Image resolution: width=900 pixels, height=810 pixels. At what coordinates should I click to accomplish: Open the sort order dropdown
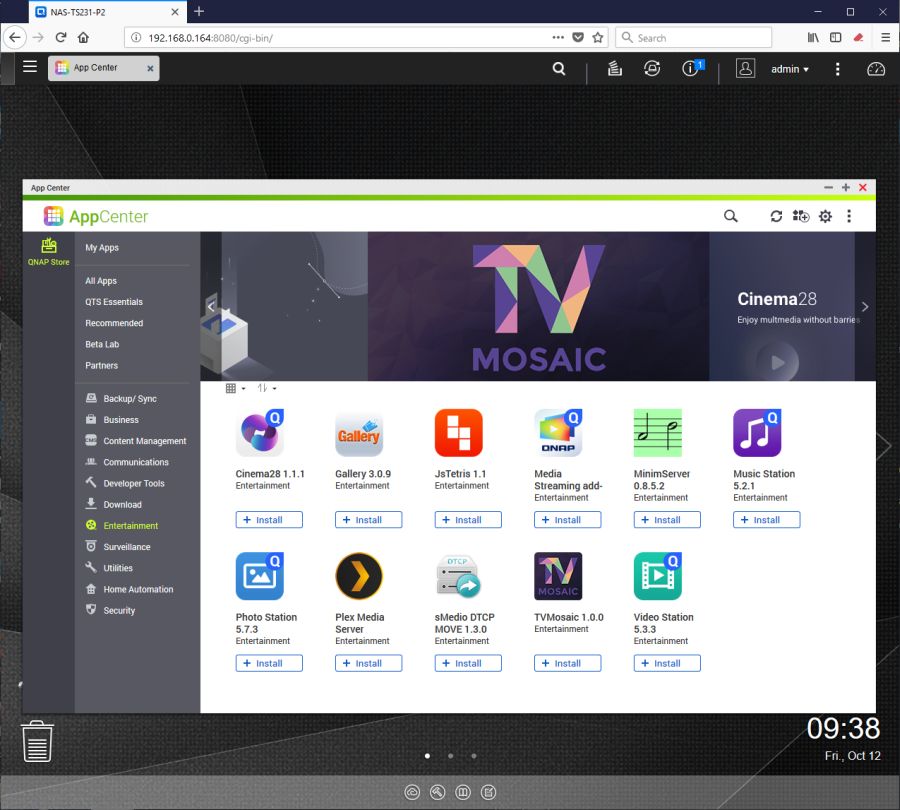click(266, 389)
